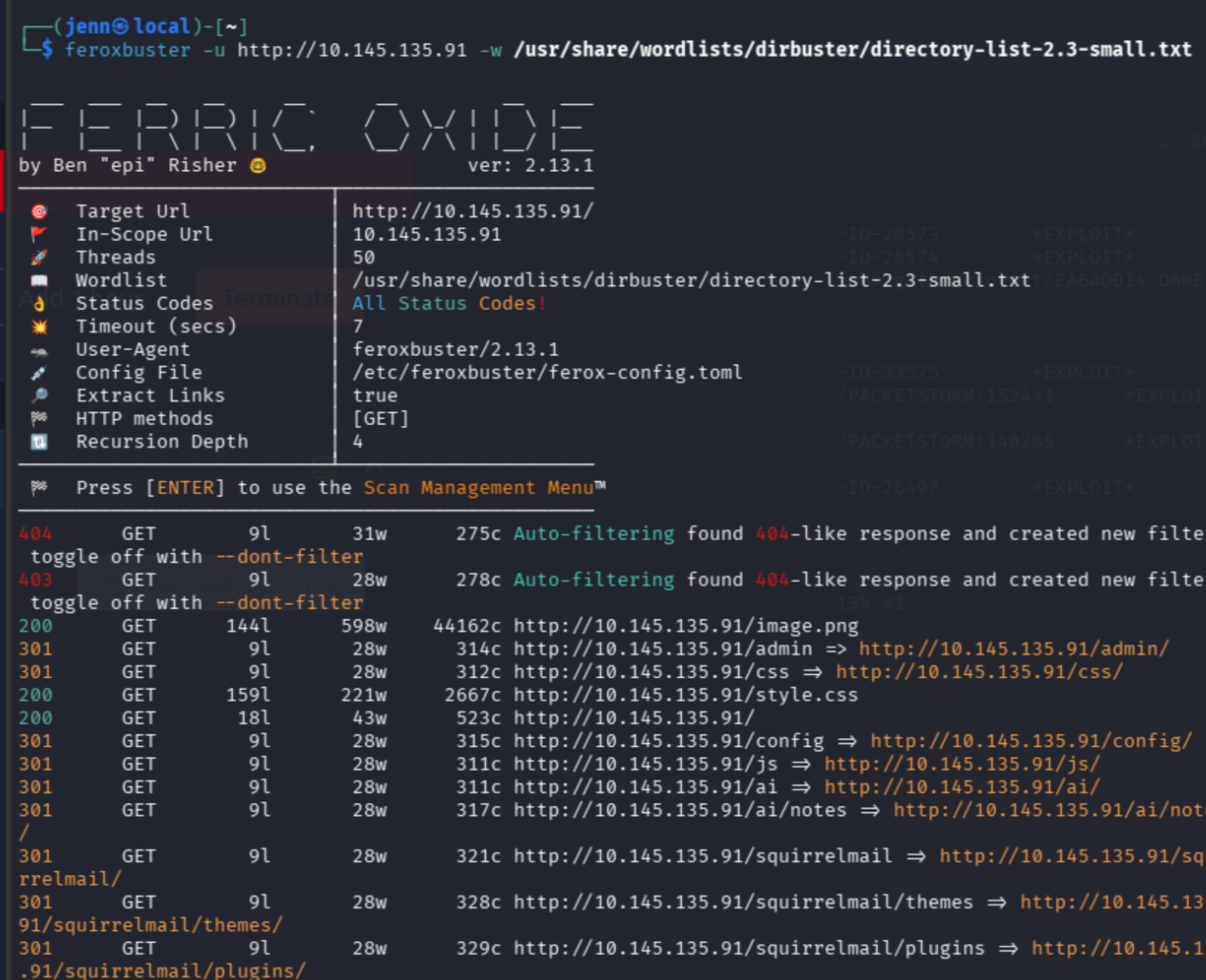The height and width of the screenshot is (980, 1206).
Task: Click the red flag icon beside In-Scope Url
Action: tap(39, 235)
